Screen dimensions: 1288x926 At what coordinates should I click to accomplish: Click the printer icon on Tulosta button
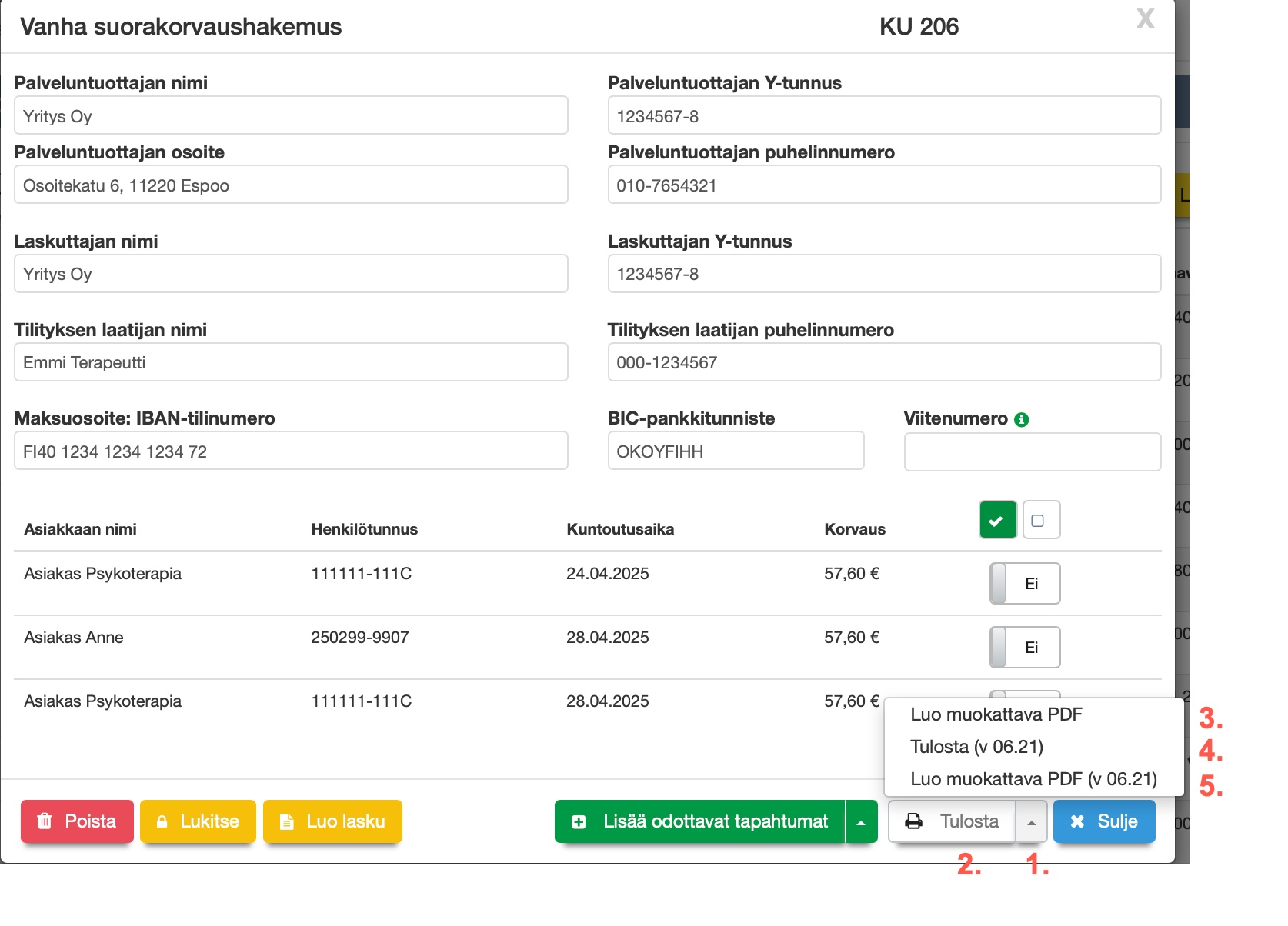click(x=914, y=821)
